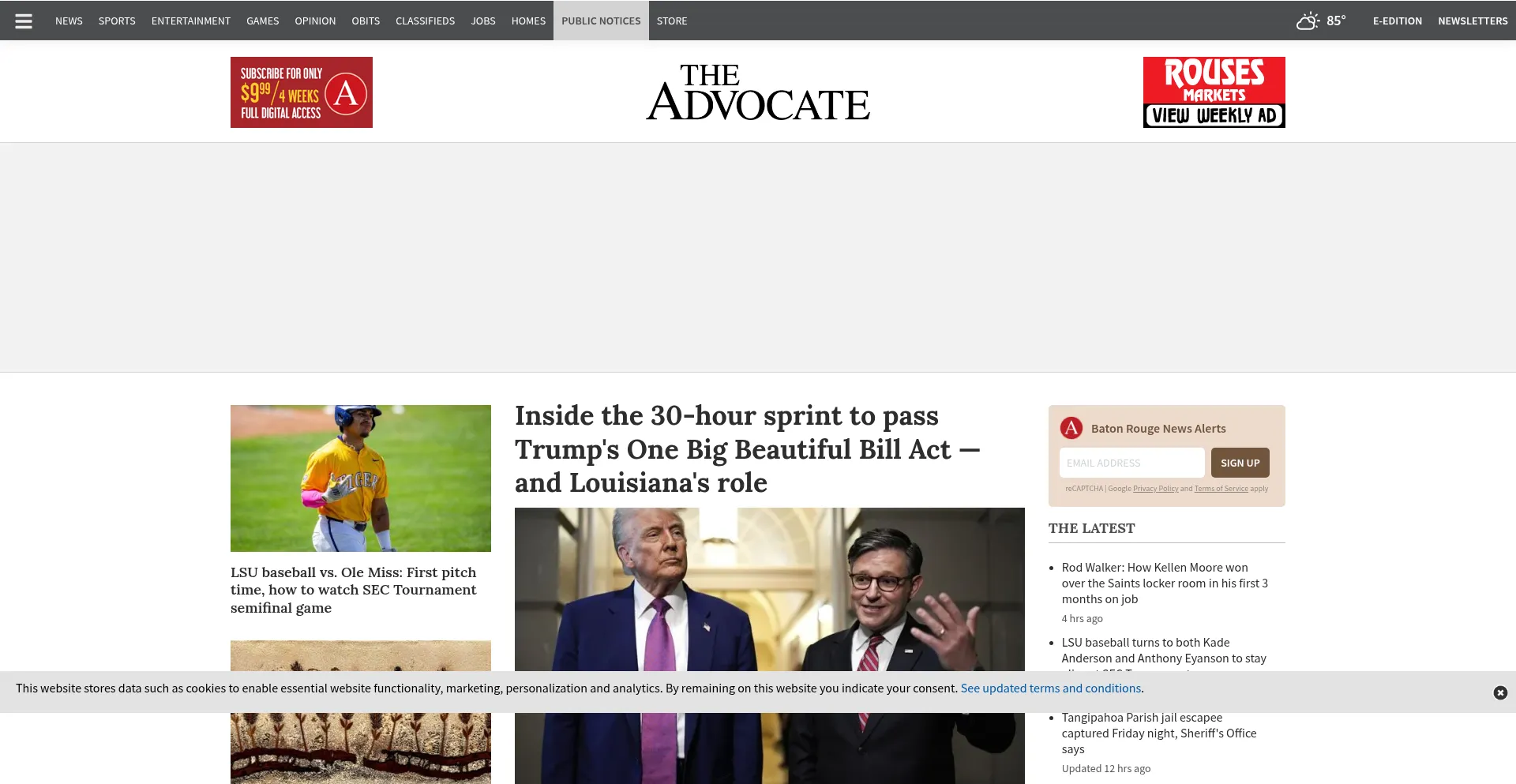
Task: Visit the Store link
Action: 672,21
